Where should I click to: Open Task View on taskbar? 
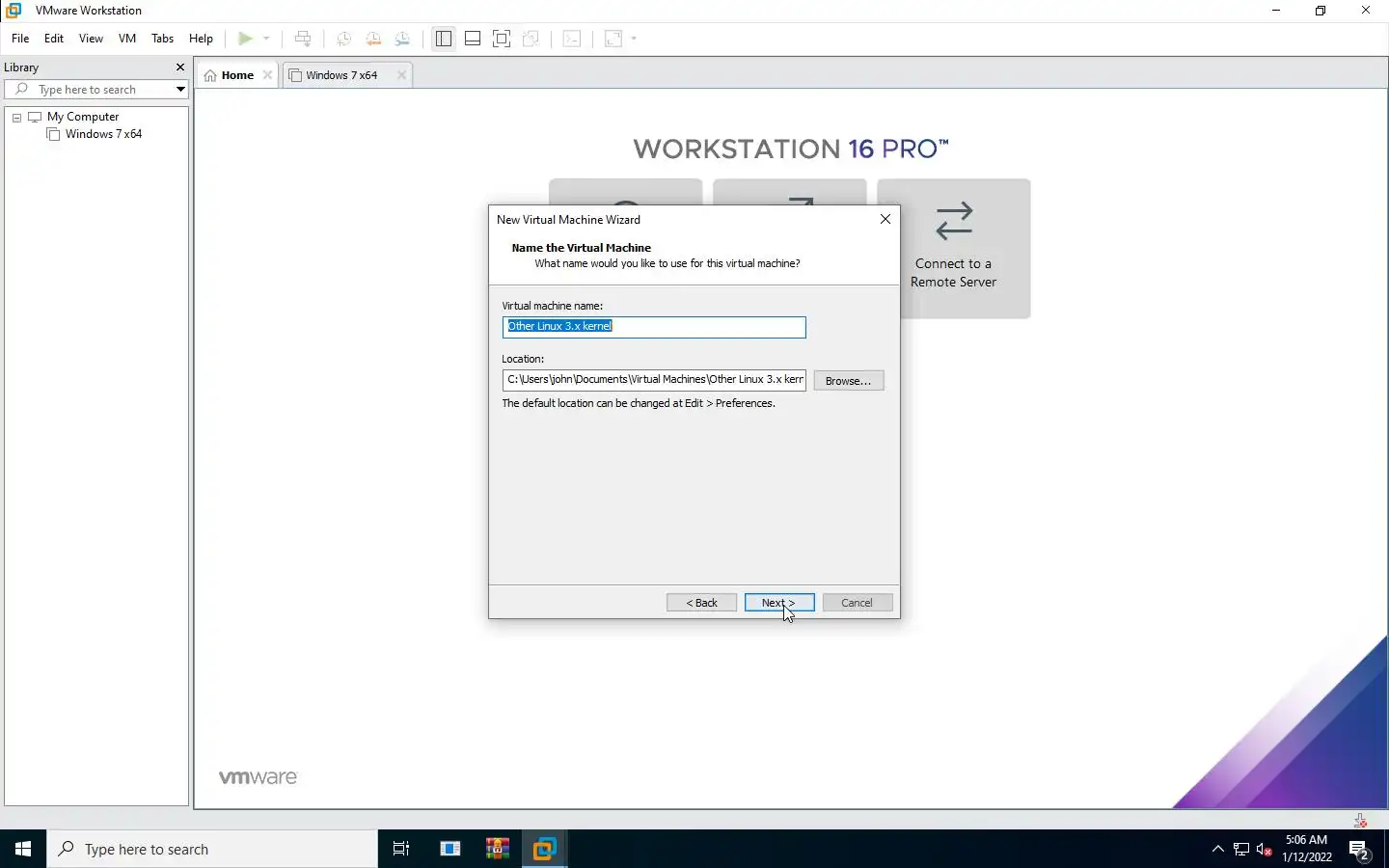coord(401,849)
